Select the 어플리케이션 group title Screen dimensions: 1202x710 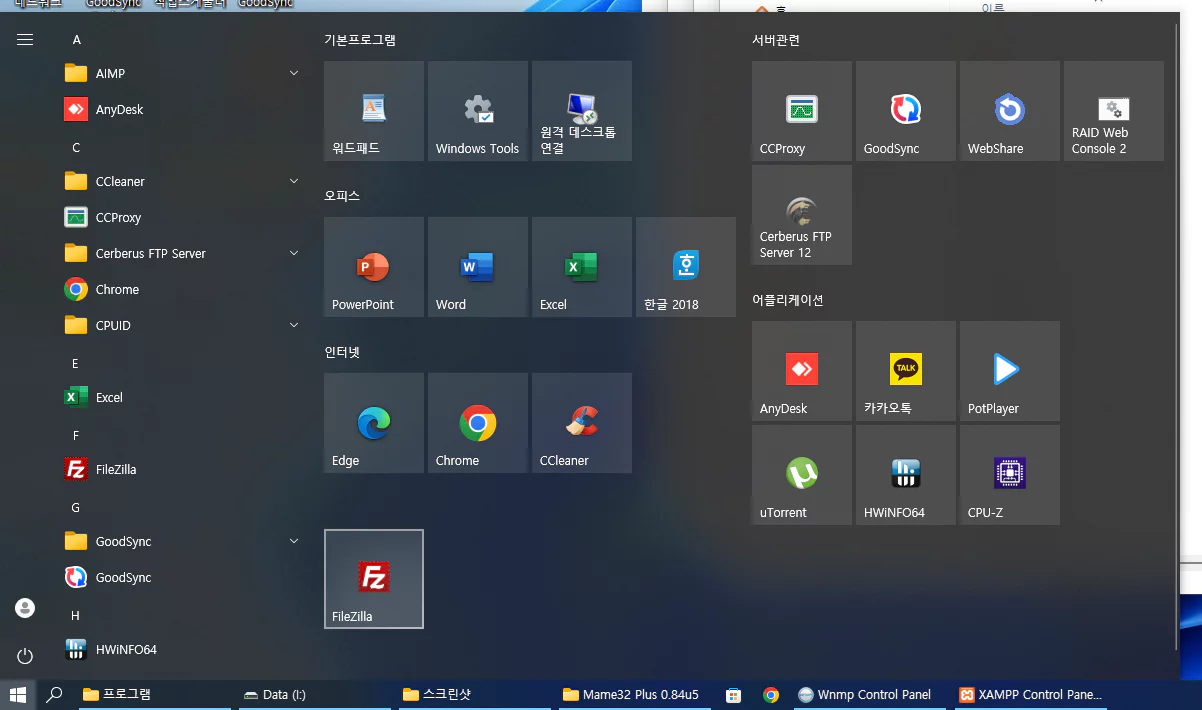[788, 300]
